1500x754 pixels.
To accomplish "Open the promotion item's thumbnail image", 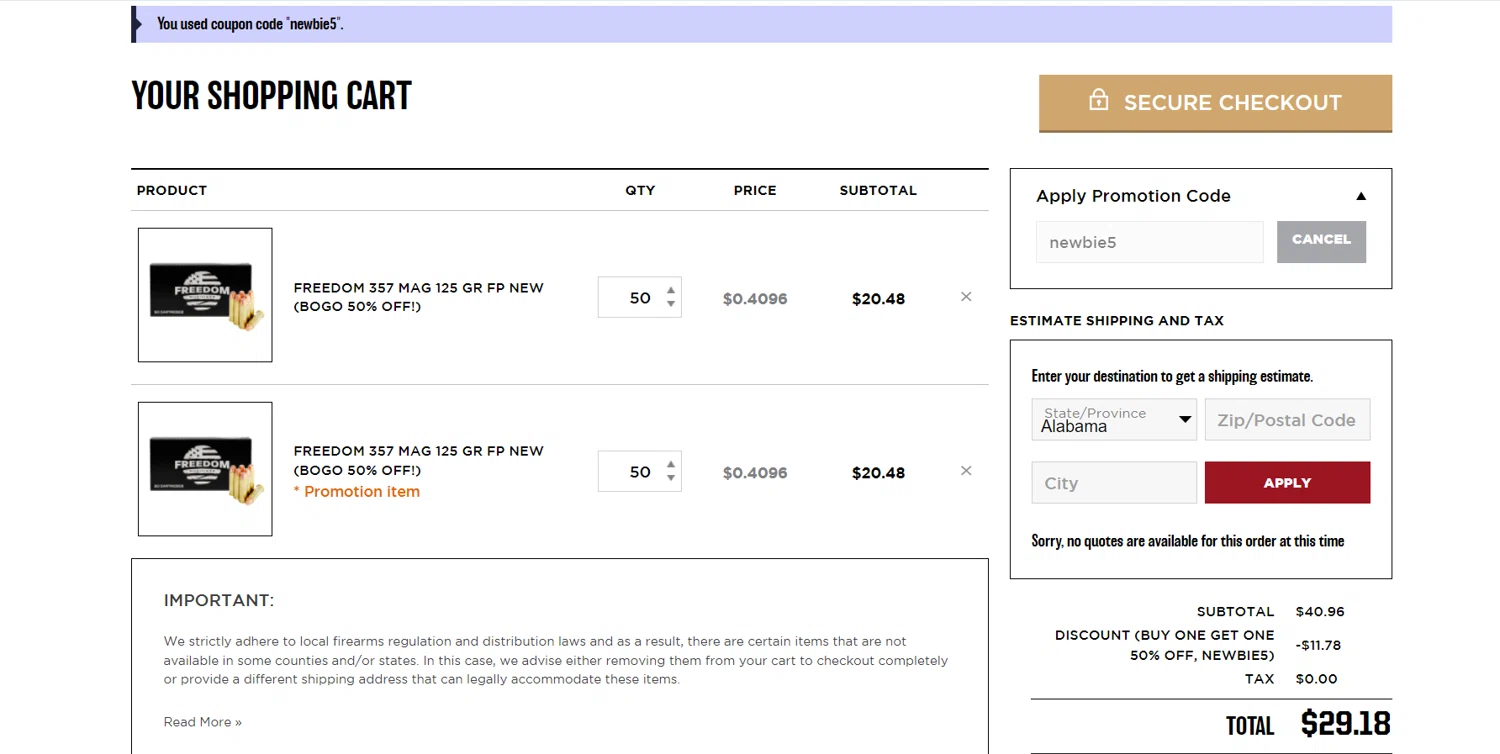I will 205,469.
